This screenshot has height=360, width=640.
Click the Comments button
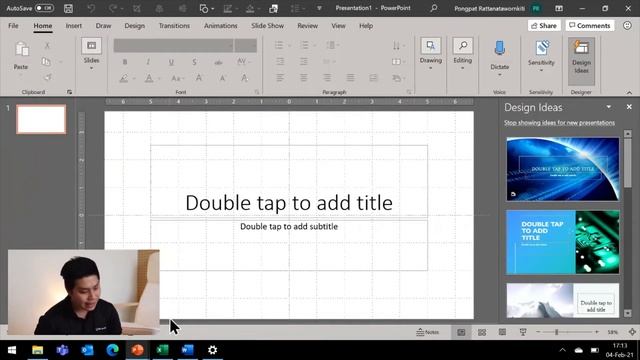590,25
